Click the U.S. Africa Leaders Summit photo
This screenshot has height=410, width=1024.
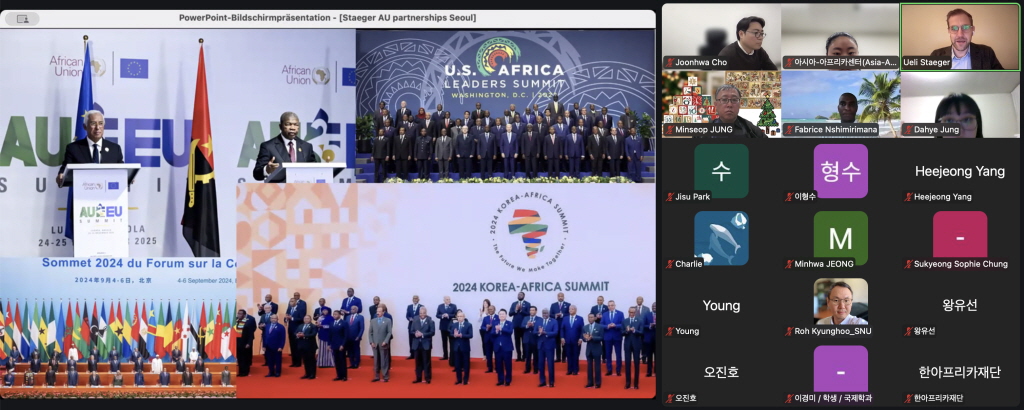click(505, 105)
